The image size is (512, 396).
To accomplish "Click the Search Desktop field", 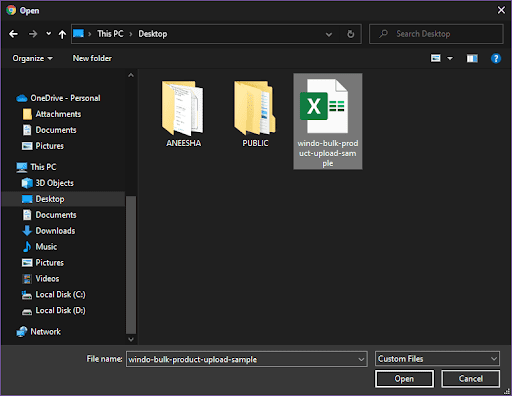I will pyautogui.click(x=436, y=34).
